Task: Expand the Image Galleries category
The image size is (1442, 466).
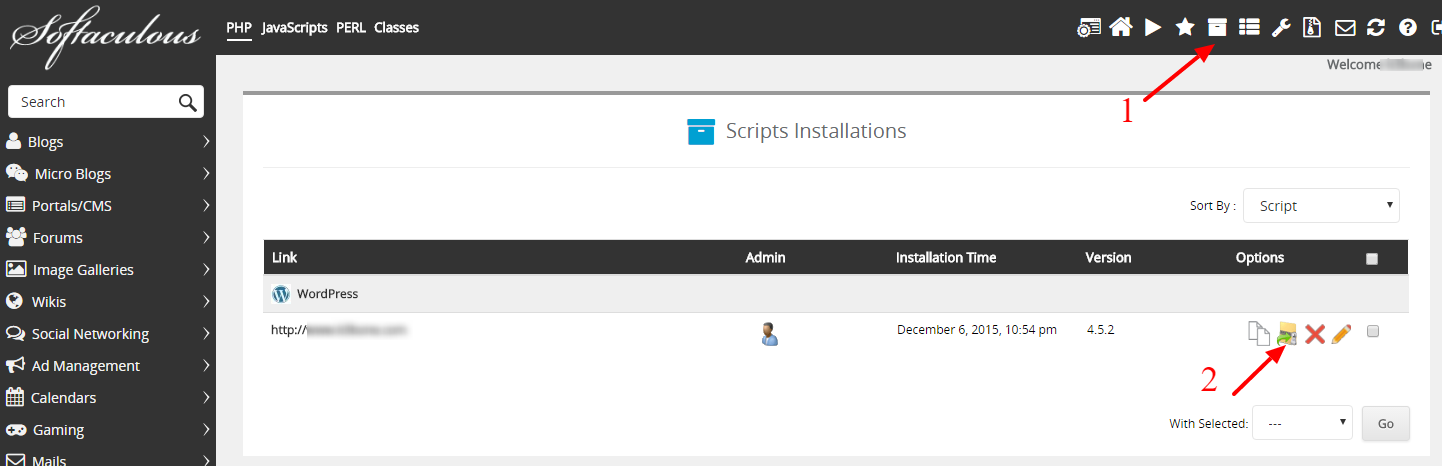Action: [108, 270]
